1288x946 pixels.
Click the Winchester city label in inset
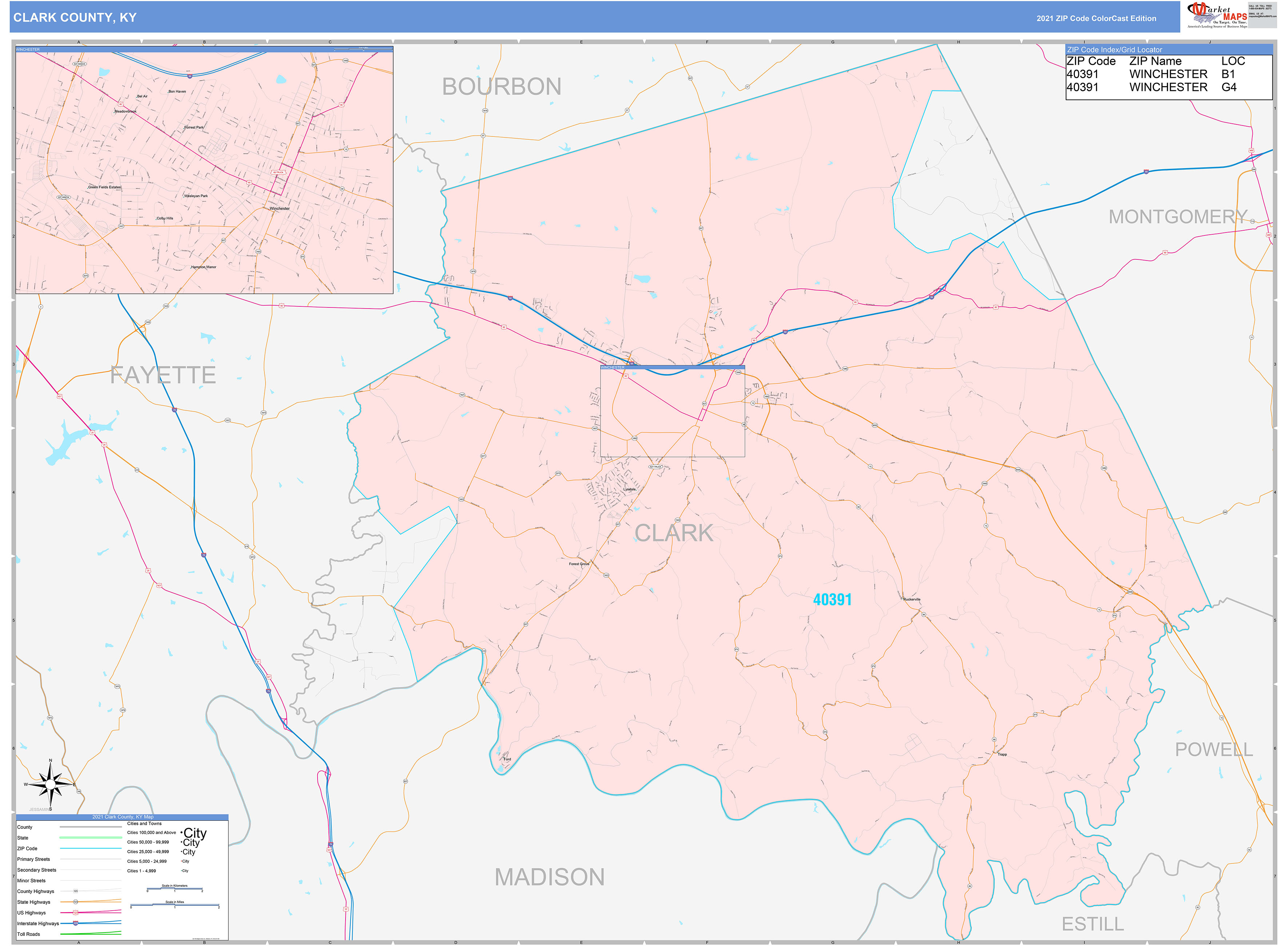[279, 208]
